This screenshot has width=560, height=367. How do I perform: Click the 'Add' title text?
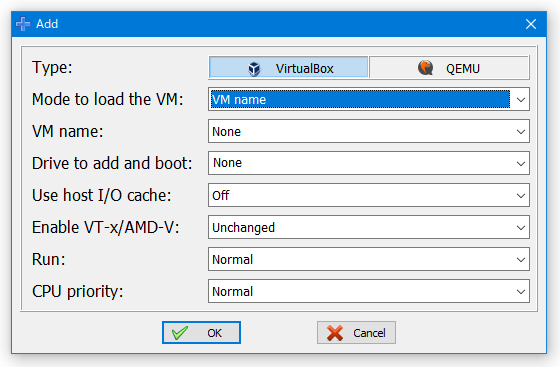coord(47,24)
